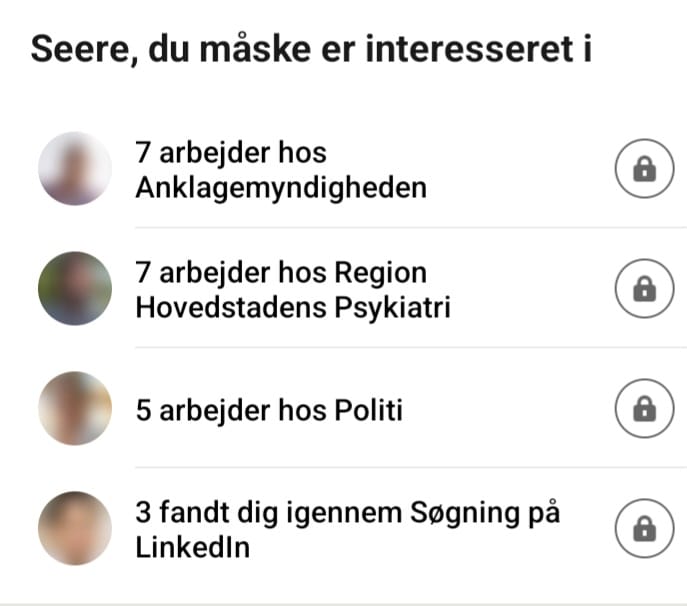Click the 'Hovedstadens Psykiatri' text line

(293, 308)
